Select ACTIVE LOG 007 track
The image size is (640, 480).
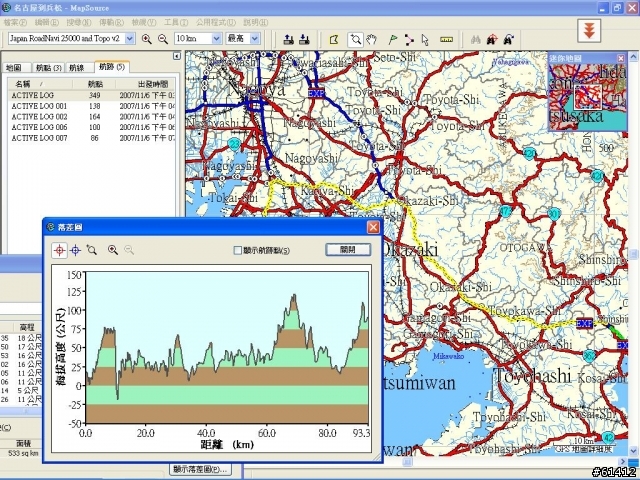point(91,138)
